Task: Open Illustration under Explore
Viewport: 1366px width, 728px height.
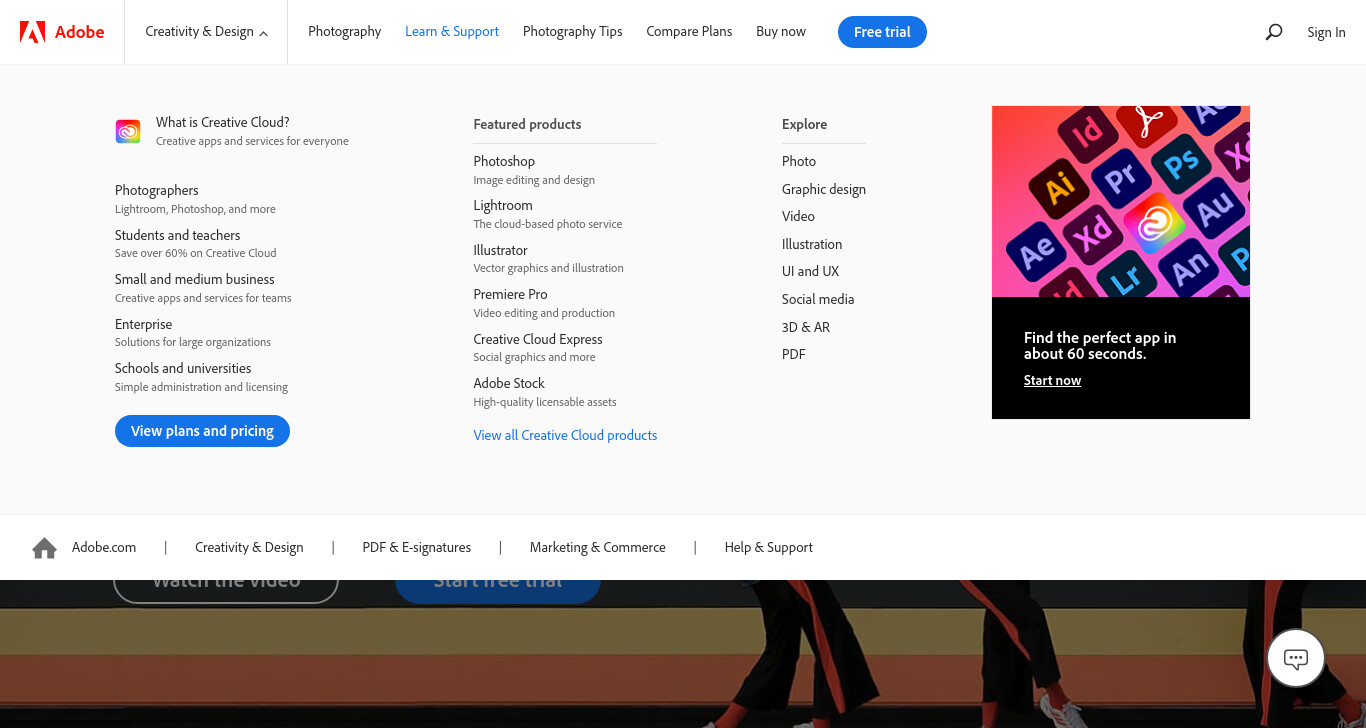Action: click(812, 244)
